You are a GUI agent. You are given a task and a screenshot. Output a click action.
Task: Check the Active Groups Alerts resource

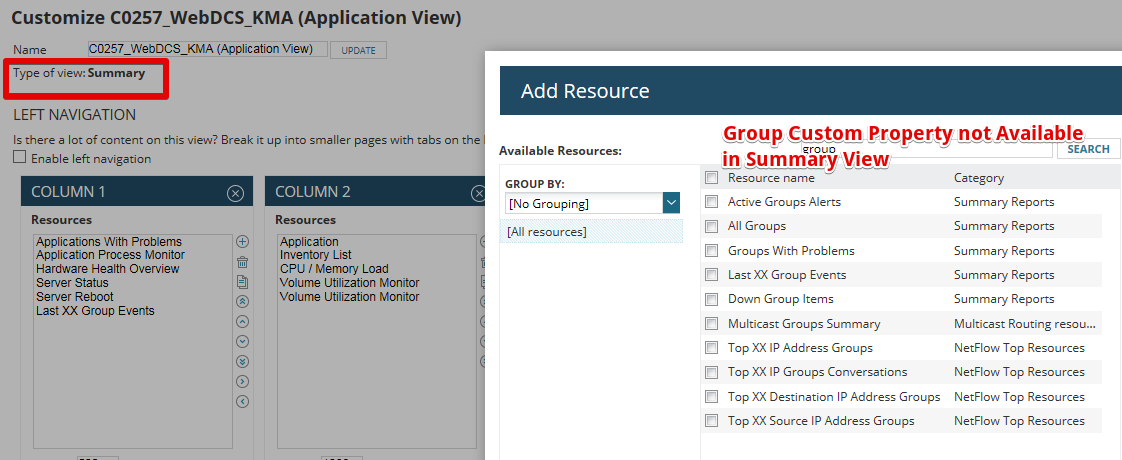pyautogui.click(x=711, y=202)
